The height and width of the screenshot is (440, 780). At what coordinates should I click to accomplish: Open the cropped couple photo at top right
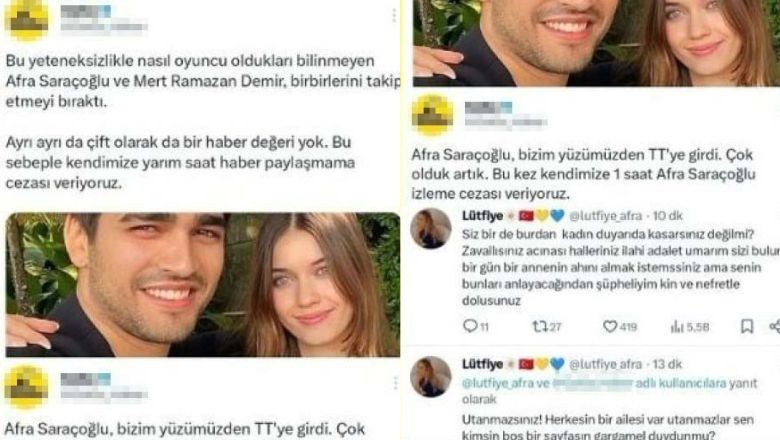coord(596,43)
